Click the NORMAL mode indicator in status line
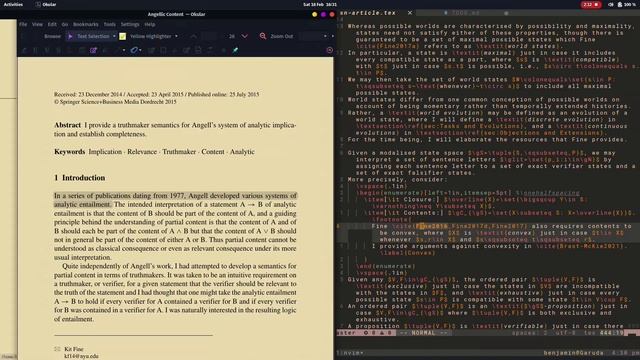The image size is (640, 360). 424,333
